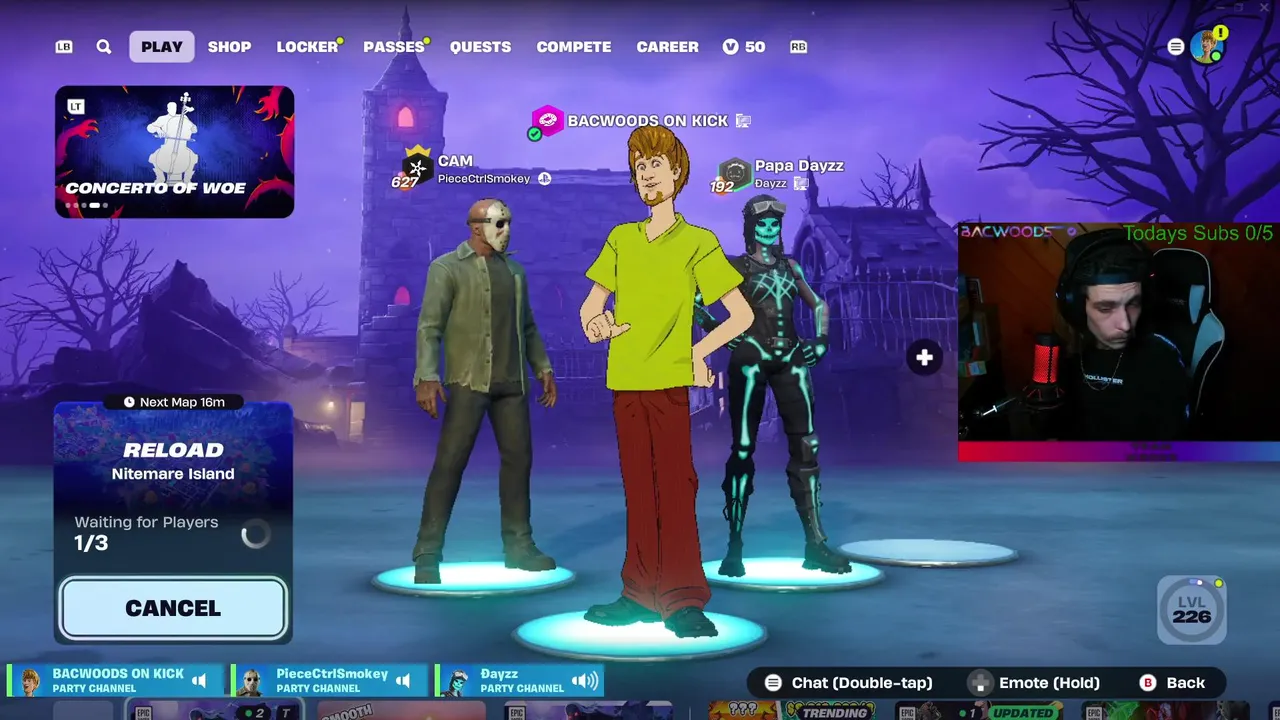Viewport: 1280px width, 720px height.
Task: Click the RB bumper icon
Action: coord(798,47)
